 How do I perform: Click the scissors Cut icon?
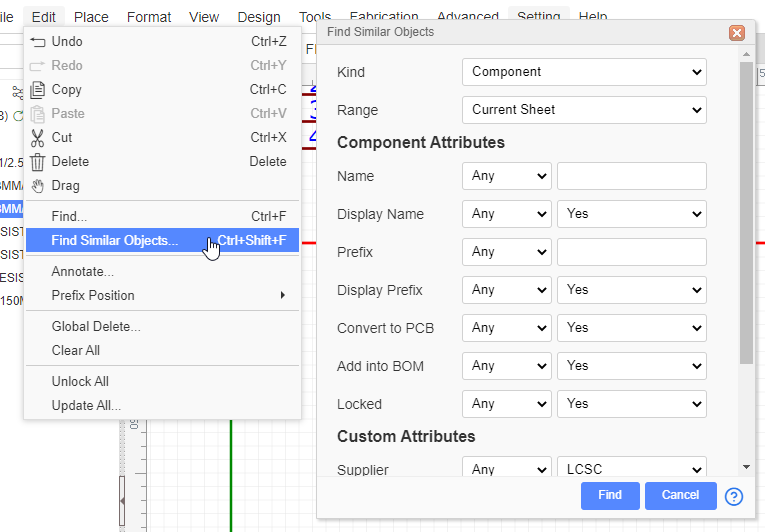click(38, 138)
